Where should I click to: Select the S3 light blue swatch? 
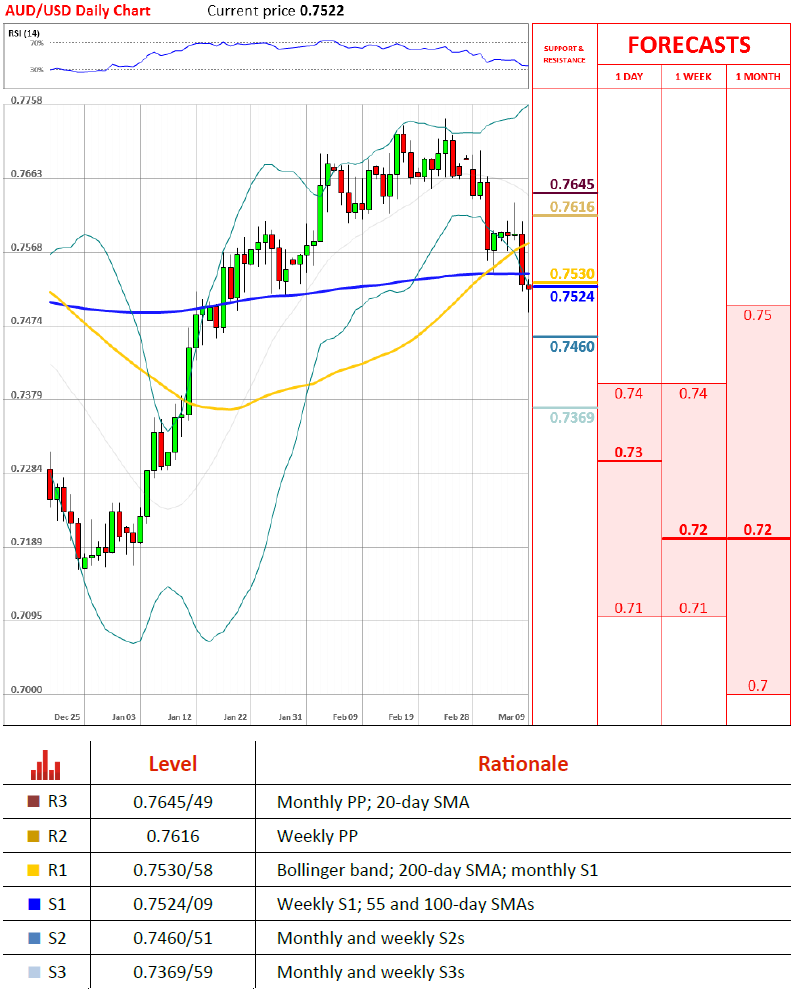[34, 972]
